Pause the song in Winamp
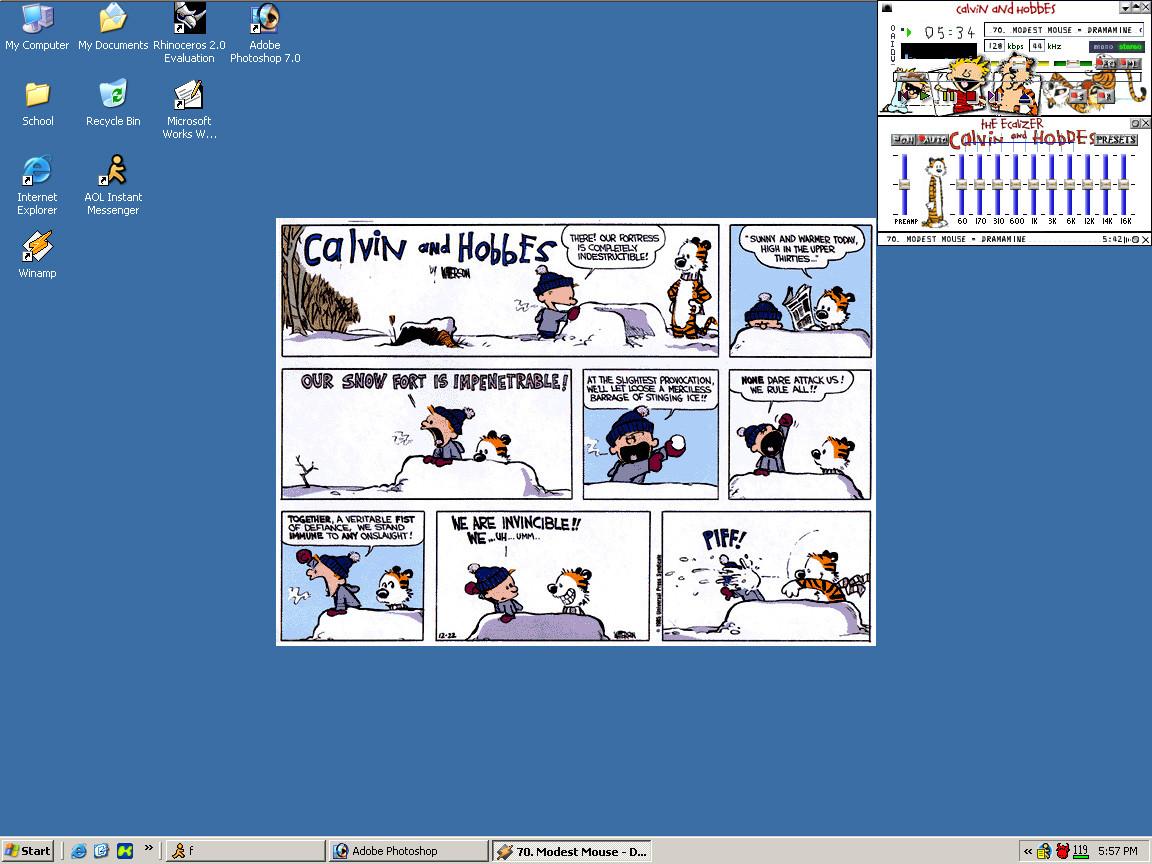 [948, 96]
